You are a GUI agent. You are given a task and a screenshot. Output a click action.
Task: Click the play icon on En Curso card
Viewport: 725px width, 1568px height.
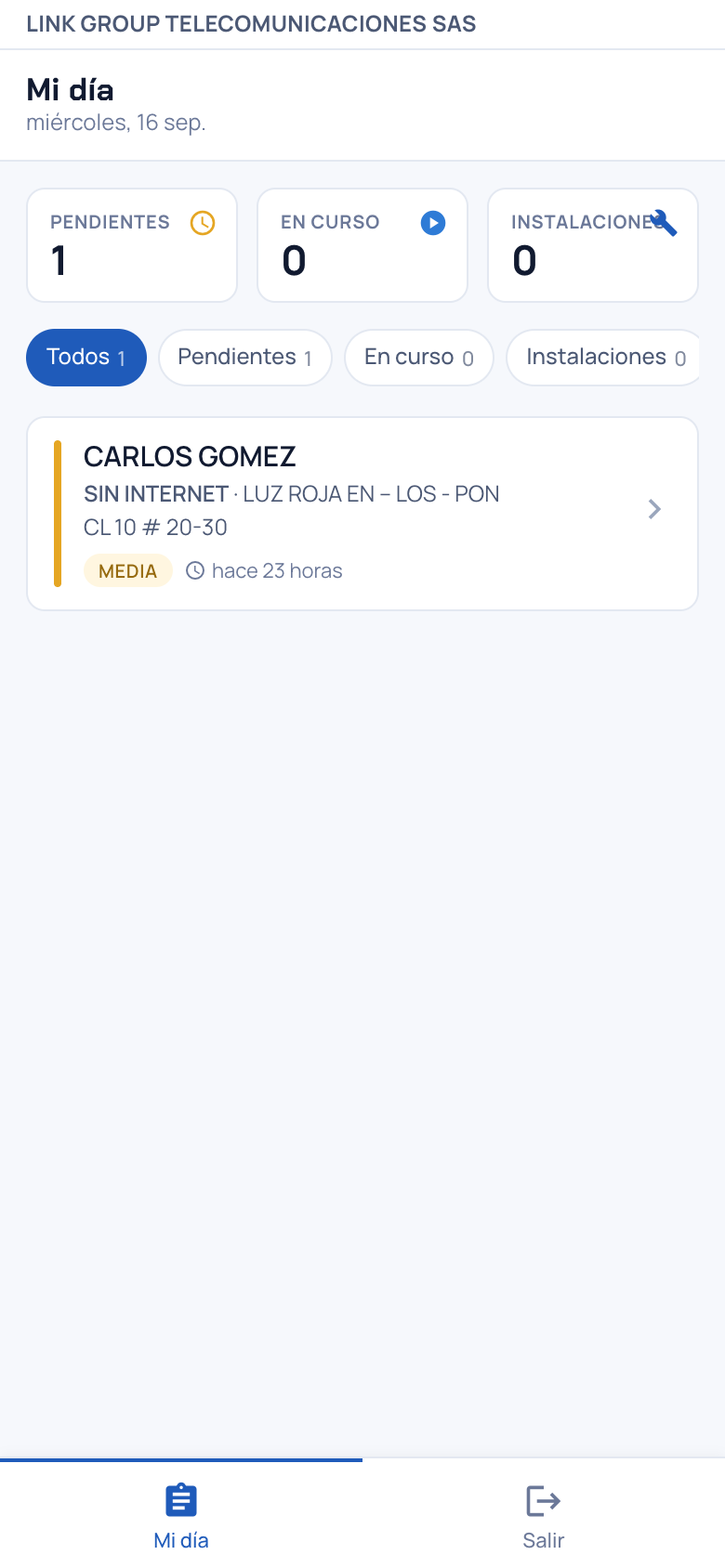[x=433, y=223]
